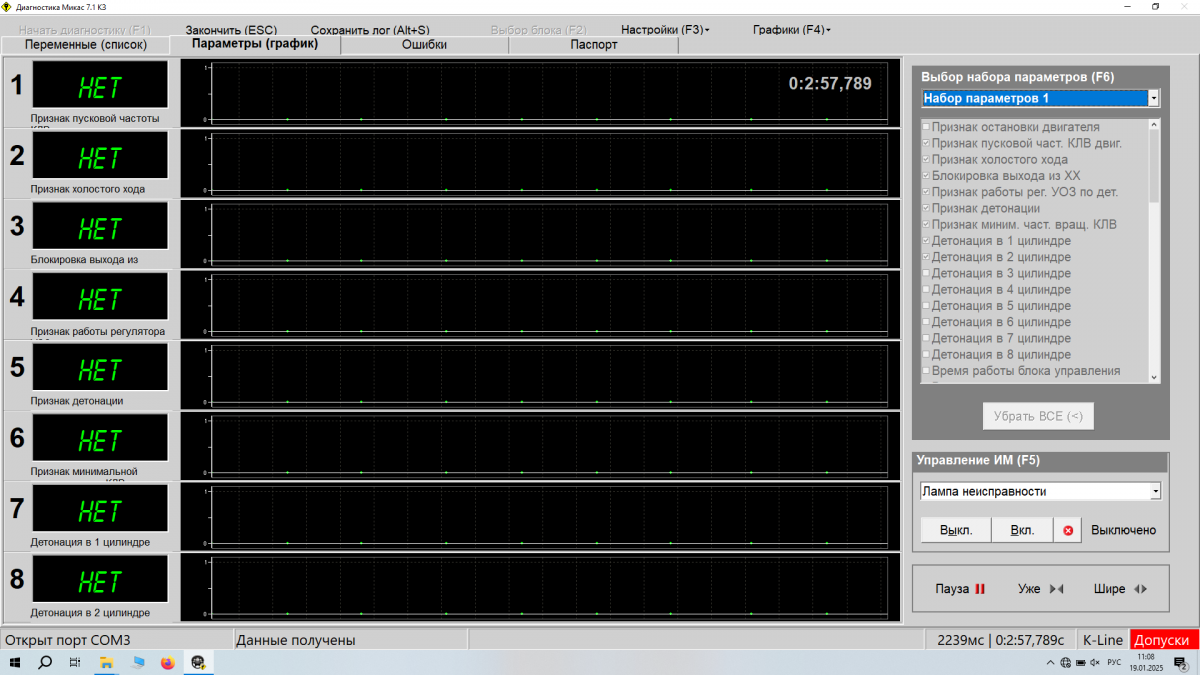
Task: Open Firefox from the taskbar
Action: click(x=167, y=663)
